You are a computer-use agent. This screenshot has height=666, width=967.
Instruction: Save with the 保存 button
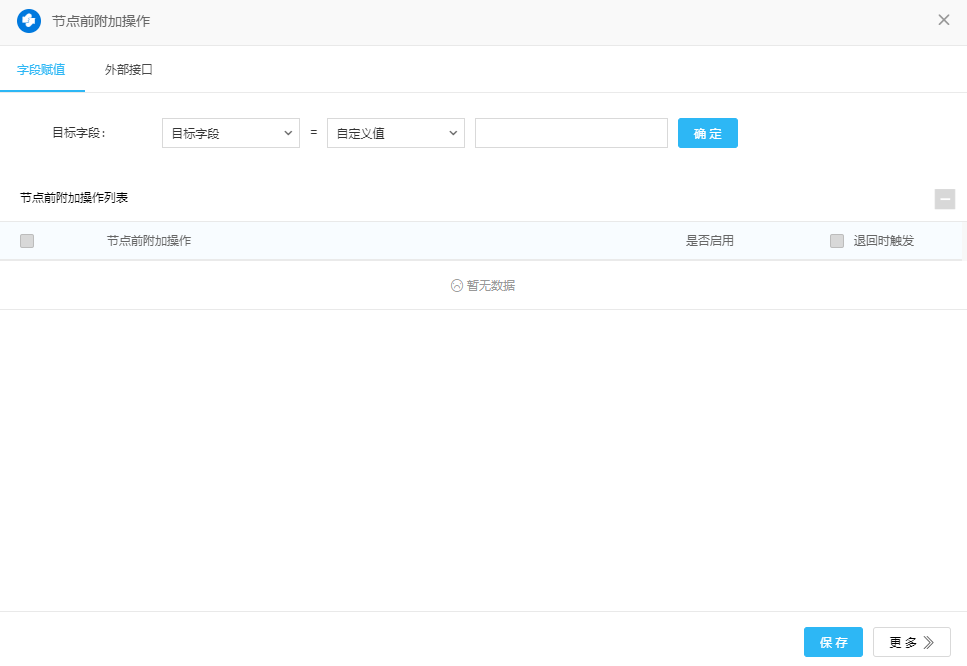click(x=832, y=642)
